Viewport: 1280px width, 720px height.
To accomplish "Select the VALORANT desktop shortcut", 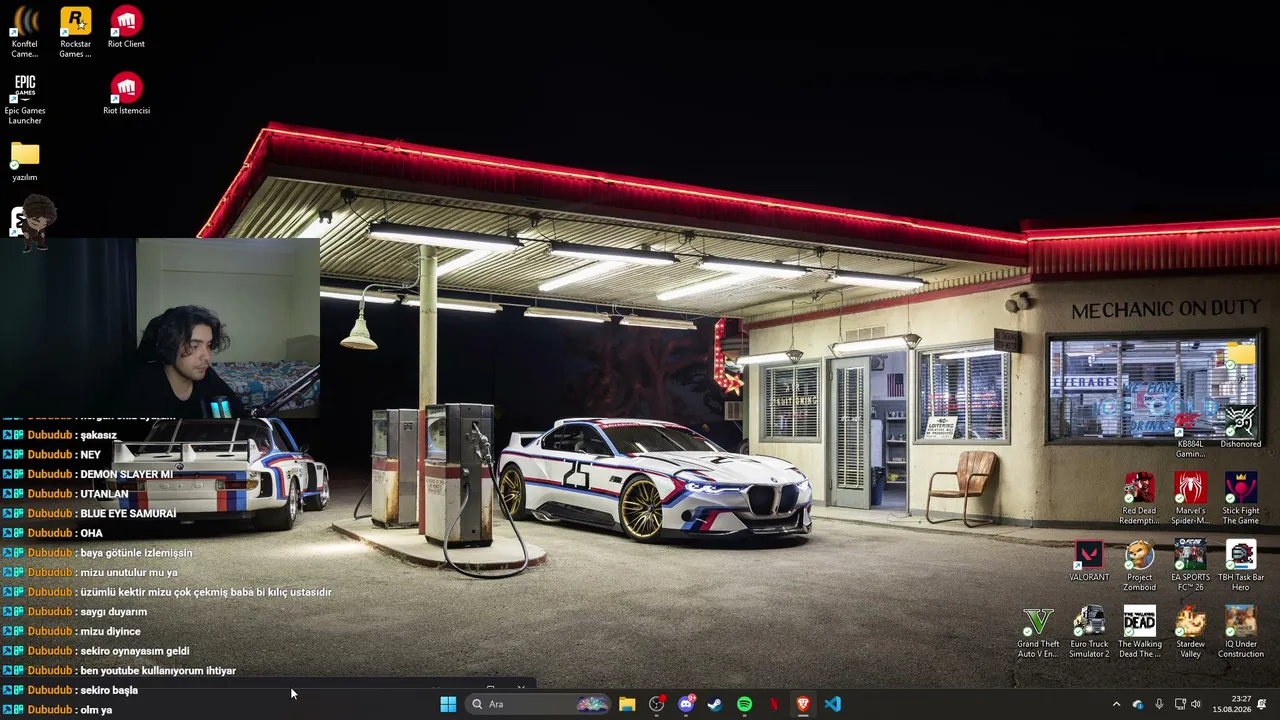I will 1089,561.
